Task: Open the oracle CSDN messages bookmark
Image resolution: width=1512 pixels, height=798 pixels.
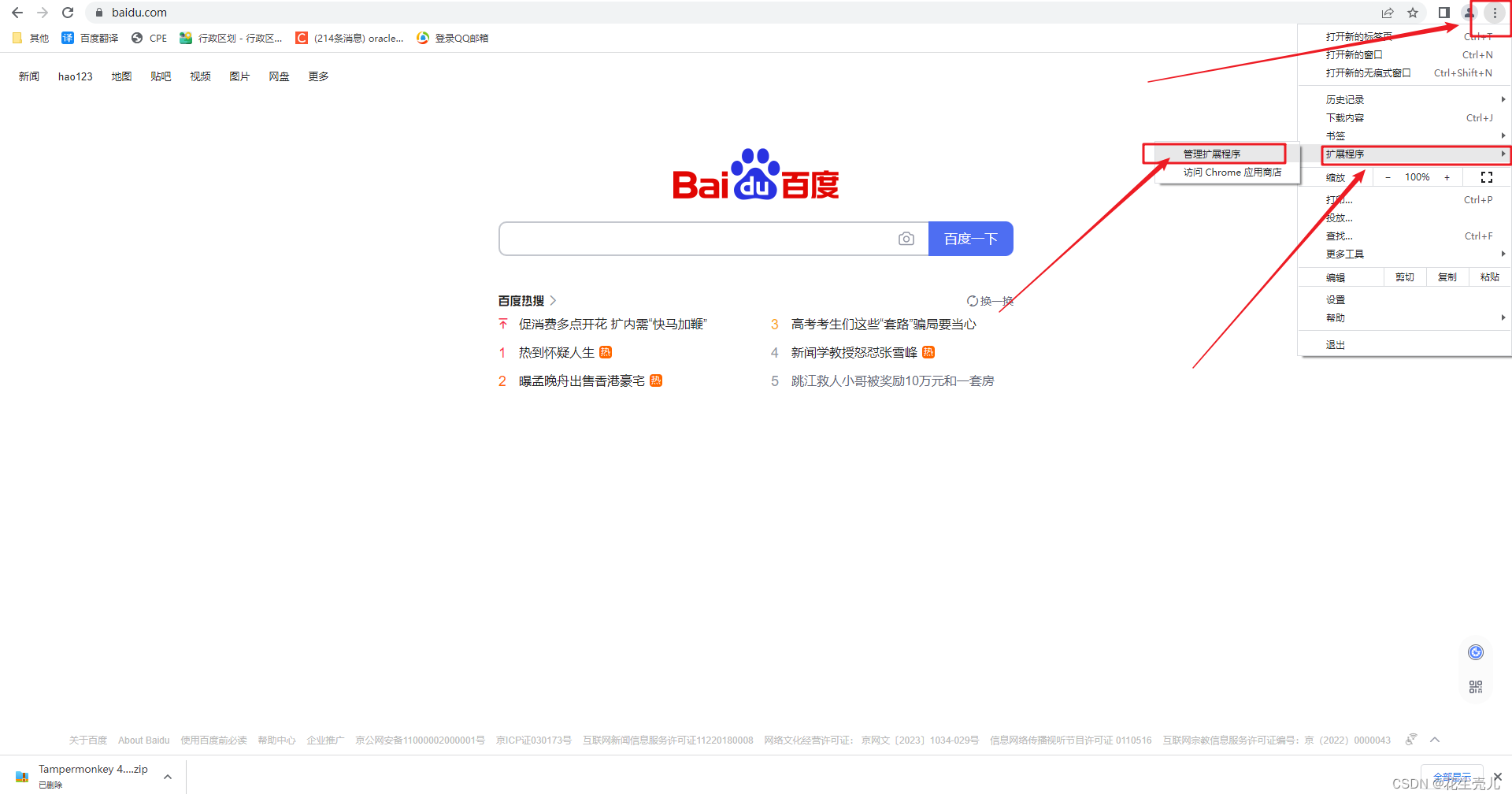Action: pyautogui.click(x=350, y=38)
